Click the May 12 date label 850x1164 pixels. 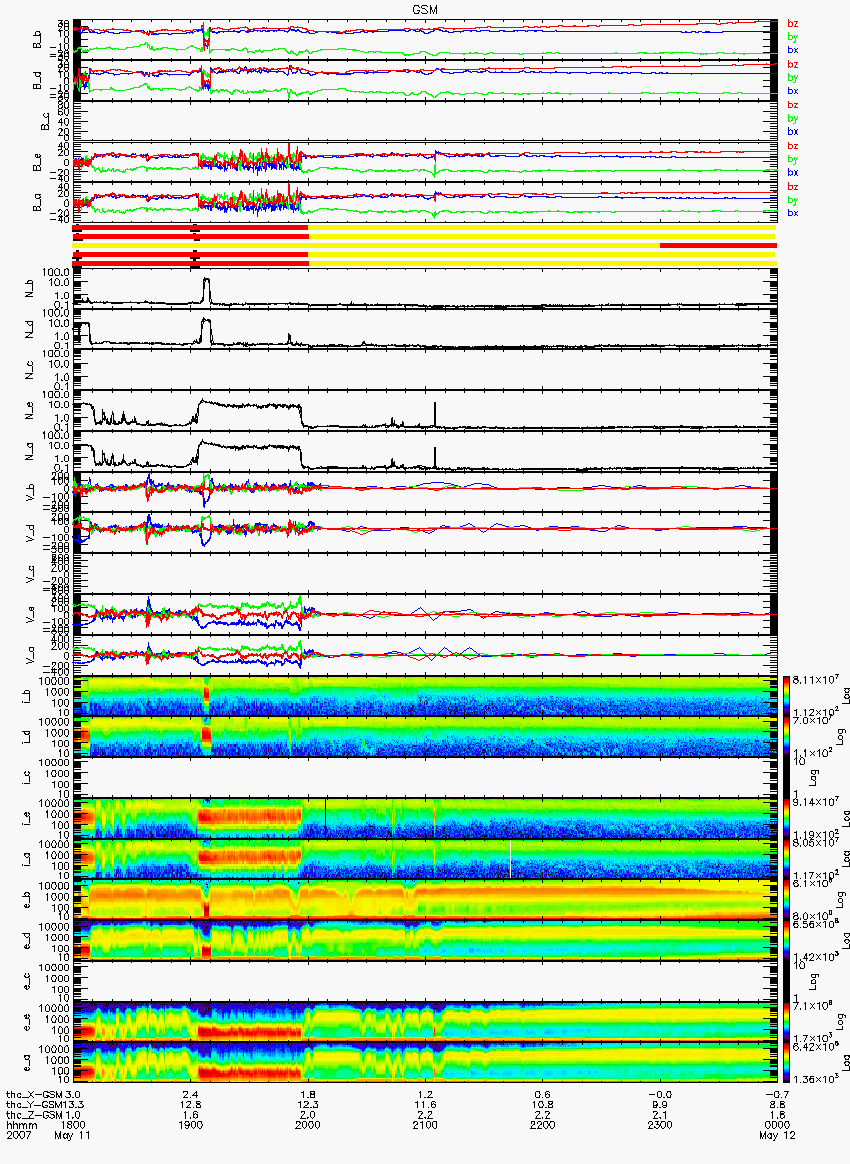(777, 1135)
